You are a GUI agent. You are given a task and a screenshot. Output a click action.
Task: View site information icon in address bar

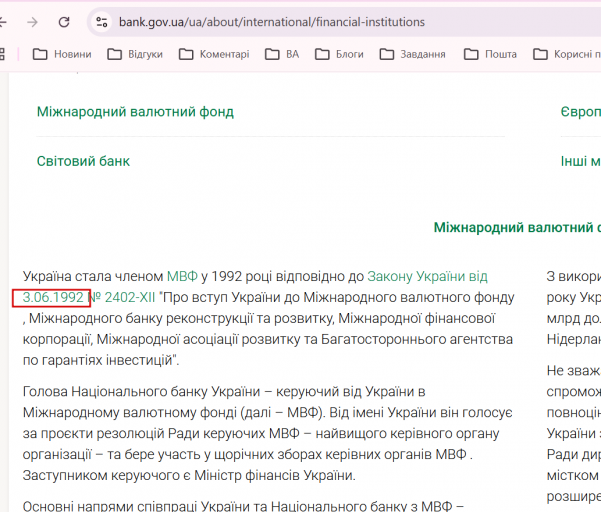[x=101, y=22]
